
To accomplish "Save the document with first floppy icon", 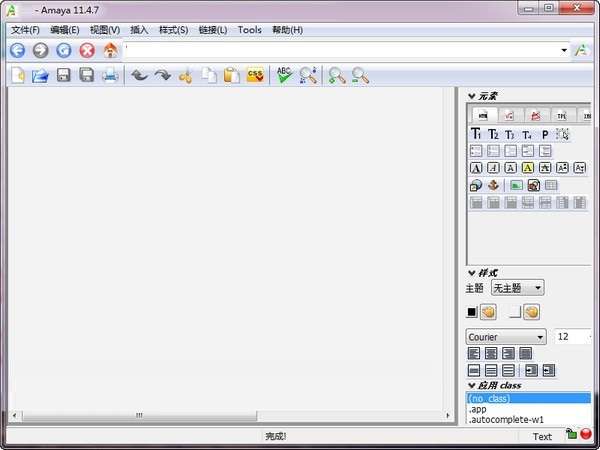I will (64, 75).
